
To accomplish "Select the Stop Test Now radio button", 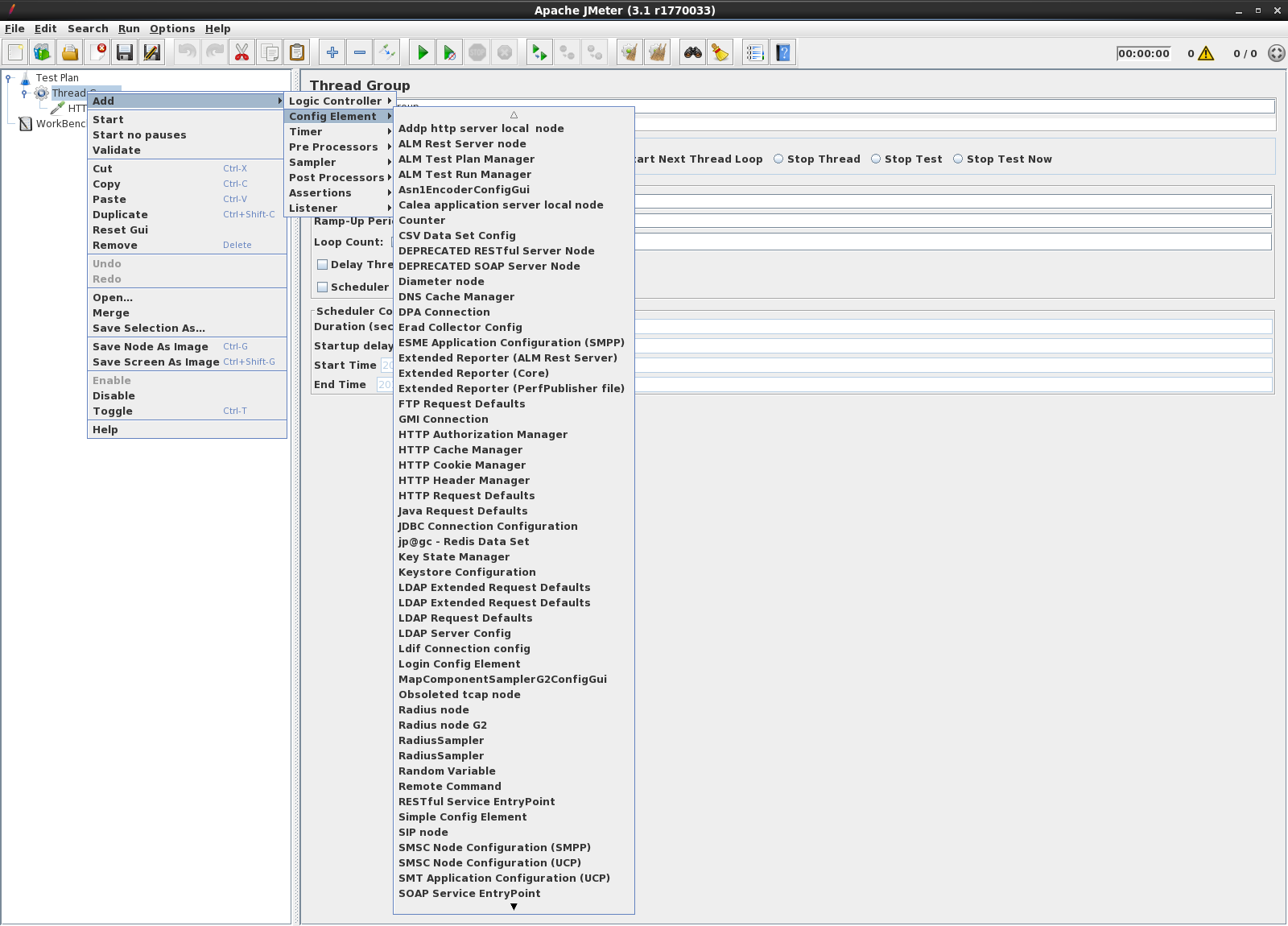I will click(958, 159).
